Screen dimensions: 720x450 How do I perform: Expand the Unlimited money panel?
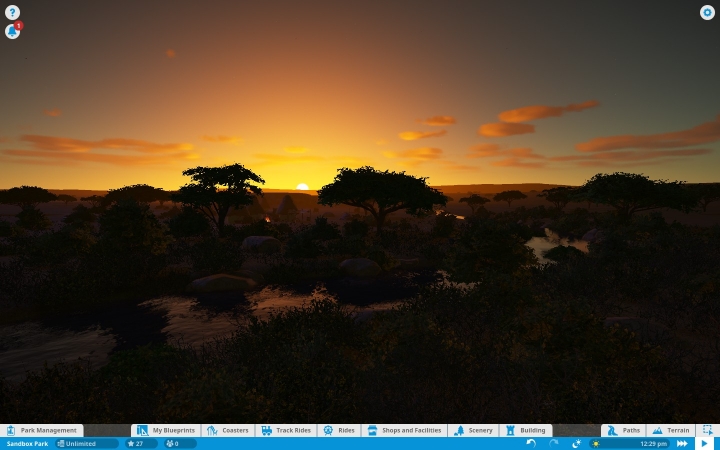click(x=86, y=444)
